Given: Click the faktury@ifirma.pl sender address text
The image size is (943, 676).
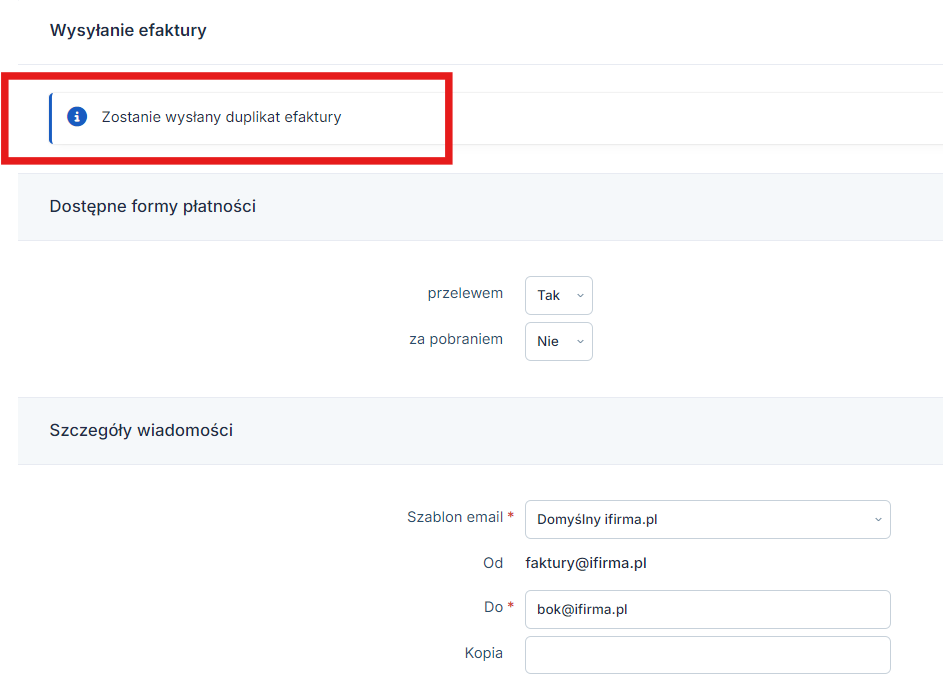Looking at the screenshot, I should pos(586,563).
